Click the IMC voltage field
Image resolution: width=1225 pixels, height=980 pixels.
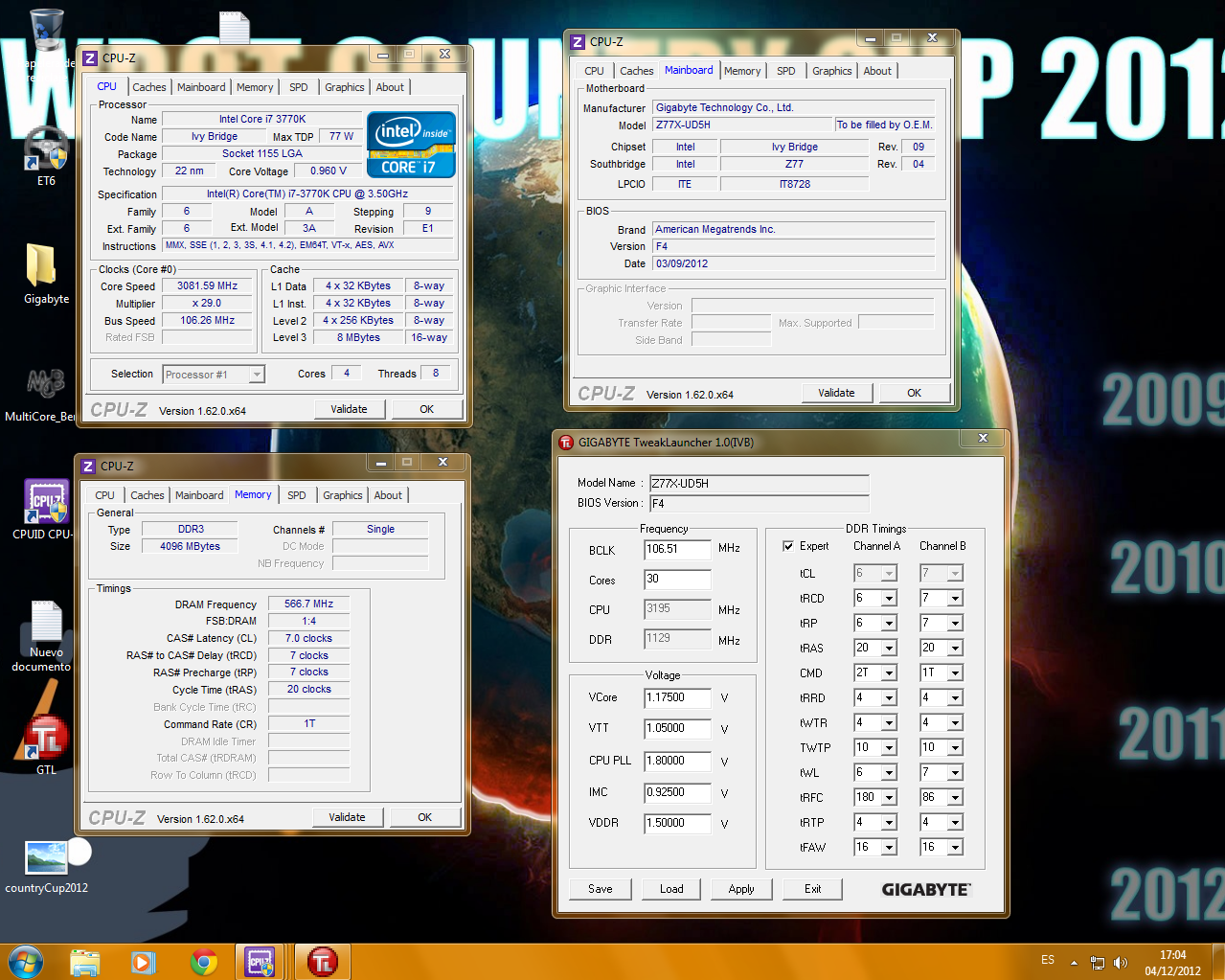click(x=678, y=792)
